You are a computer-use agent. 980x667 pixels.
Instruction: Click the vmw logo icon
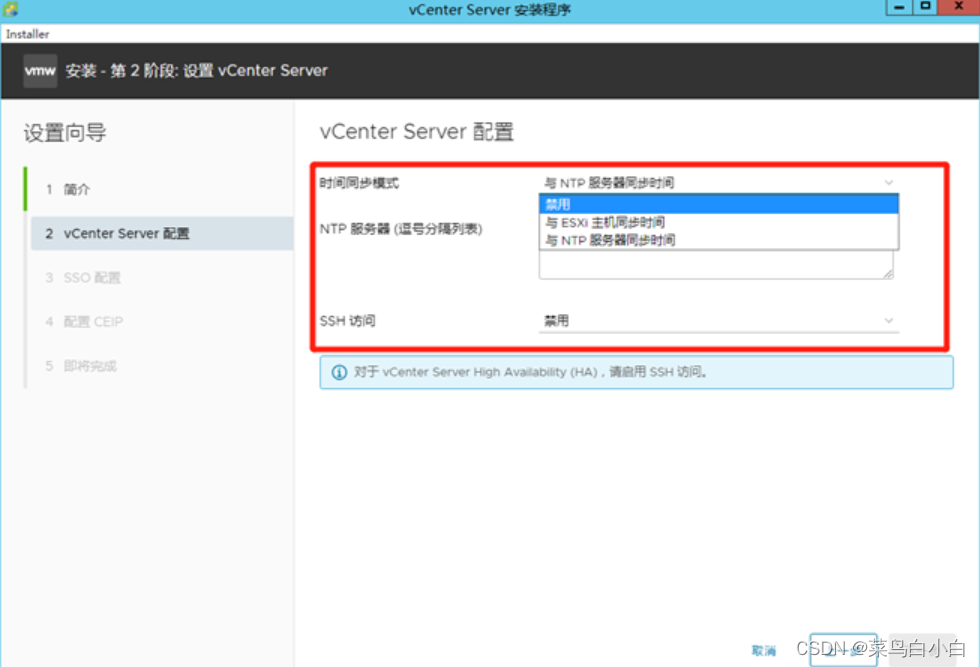tap(40, 70)
